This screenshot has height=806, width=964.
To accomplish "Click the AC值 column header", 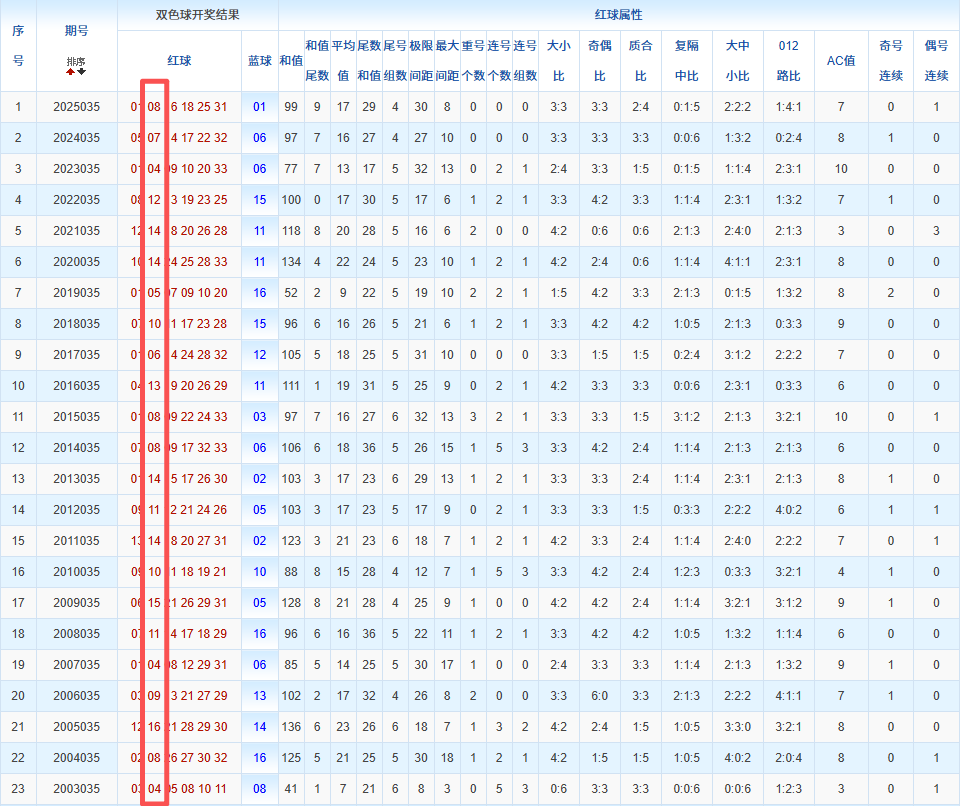I will point(841,61).
